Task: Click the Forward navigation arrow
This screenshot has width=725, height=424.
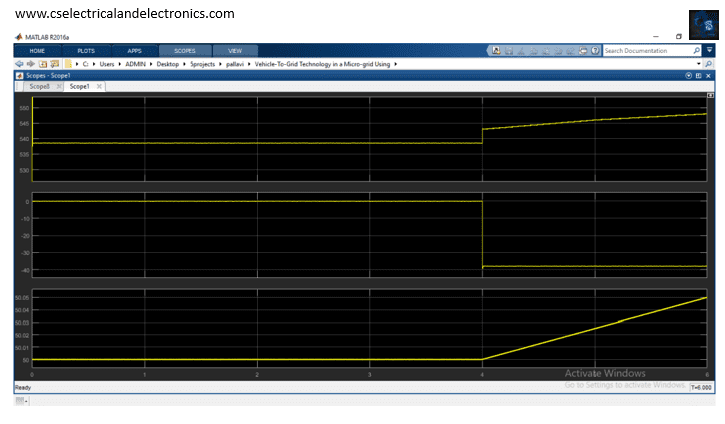Action: pyautogui.click(x=29, y=63)
